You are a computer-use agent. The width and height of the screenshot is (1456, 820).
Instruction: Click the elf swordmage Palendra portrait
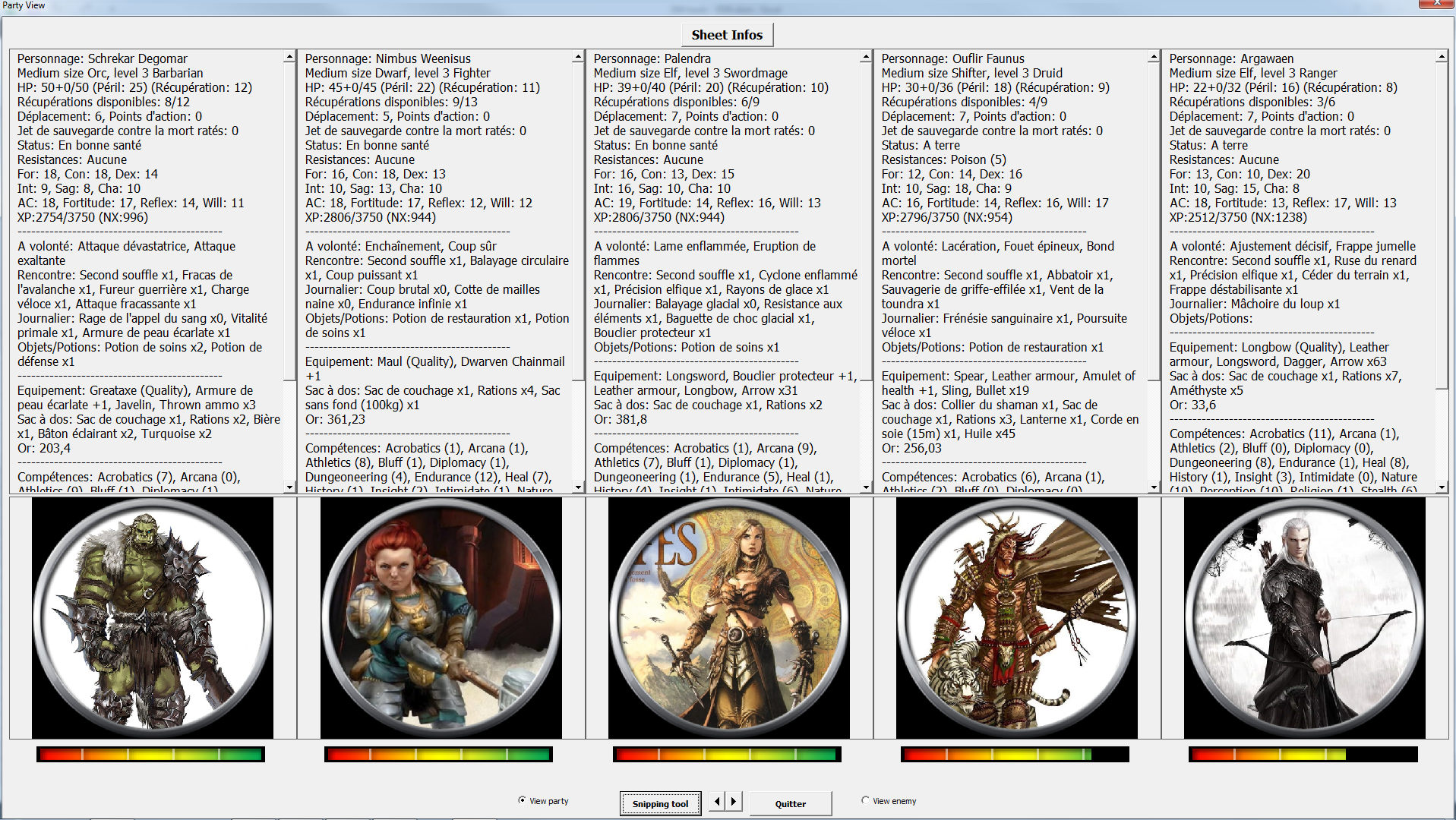729,618
